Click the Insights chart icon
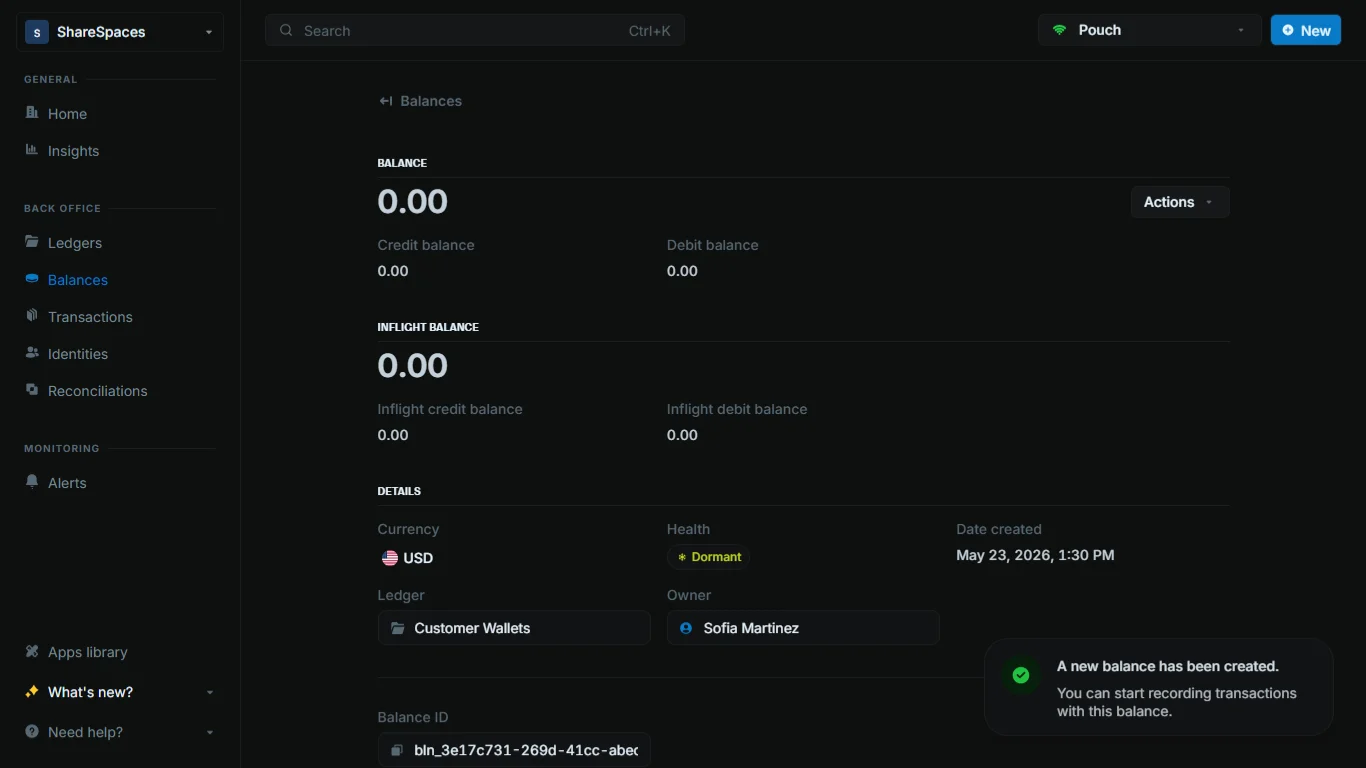Viewport: 1366px width, 768px height. click(x=32, y=150)
